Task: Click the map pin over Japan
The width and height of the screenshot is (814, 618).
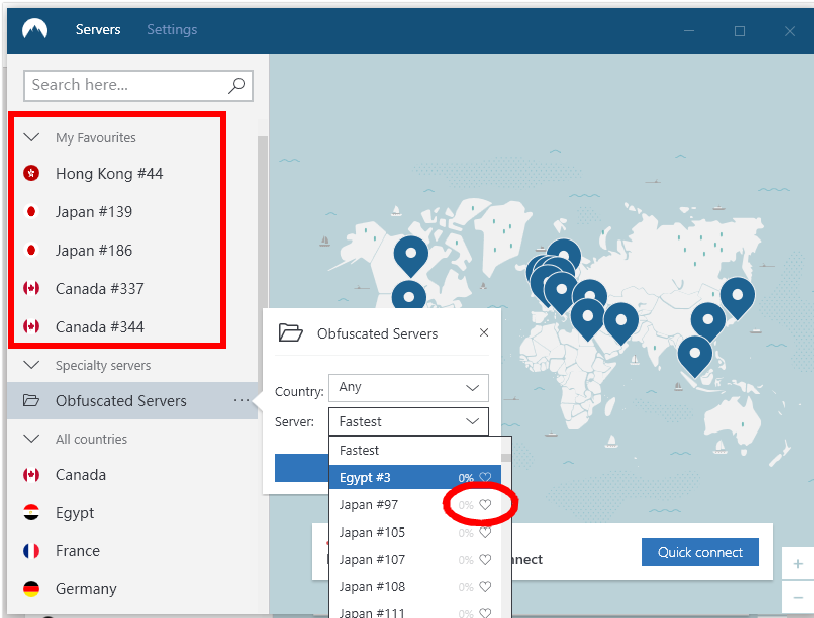Action: click(x=737, y=294)
